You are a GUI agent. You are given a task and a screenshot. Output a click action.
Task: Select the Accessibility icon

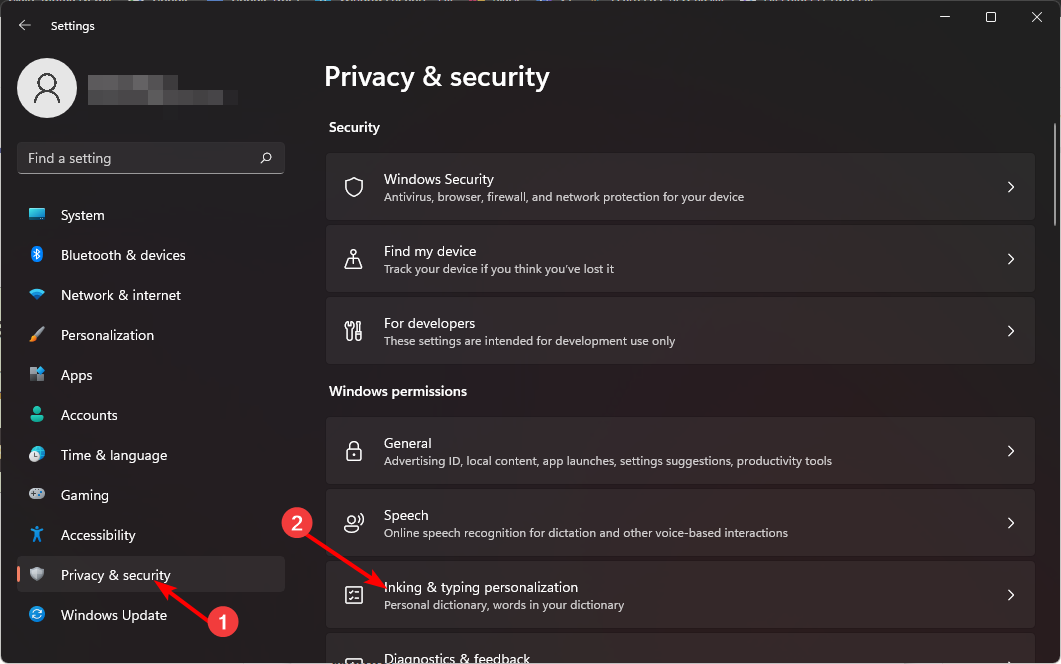point(38,535)
